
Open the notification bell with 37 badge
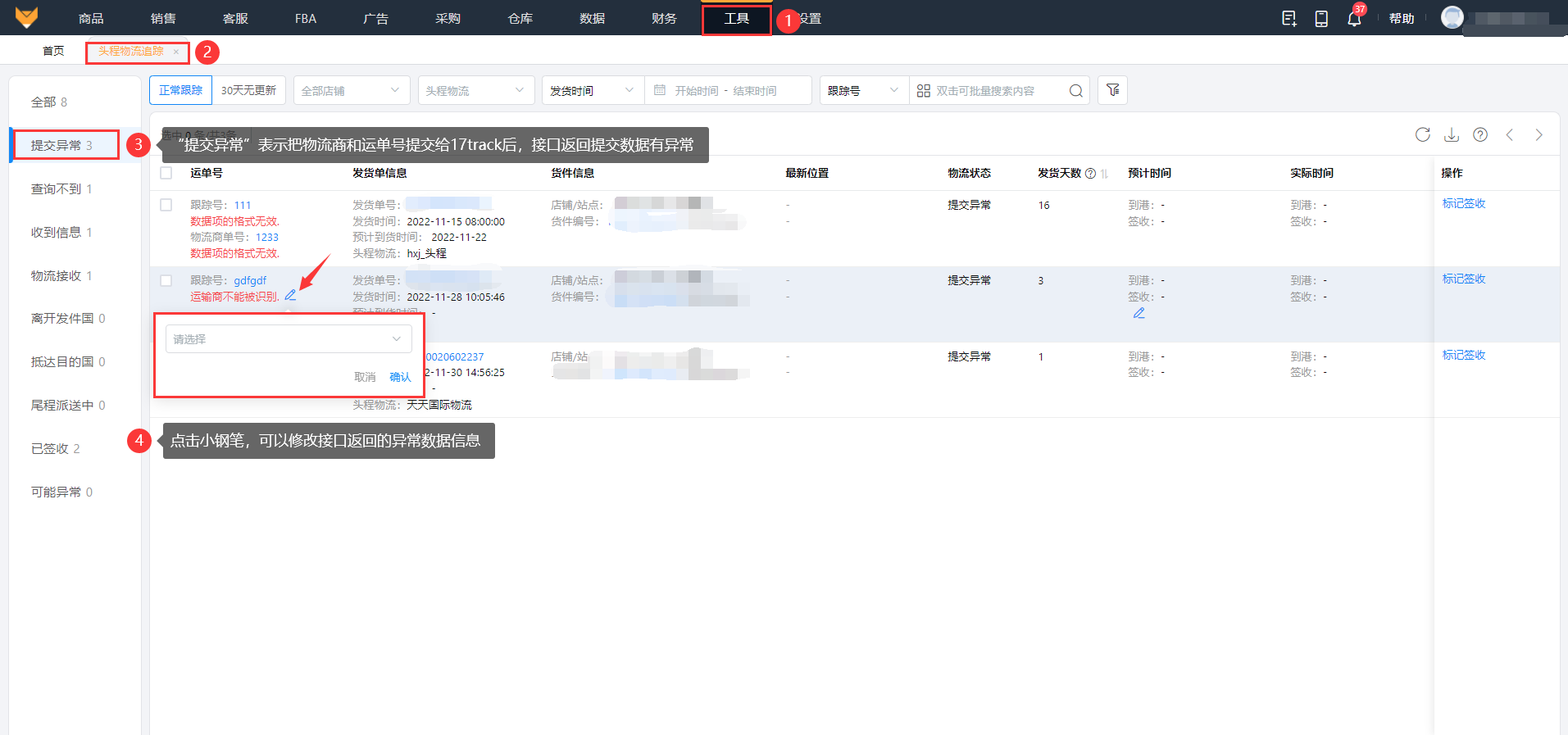[x=1354, y=18]
